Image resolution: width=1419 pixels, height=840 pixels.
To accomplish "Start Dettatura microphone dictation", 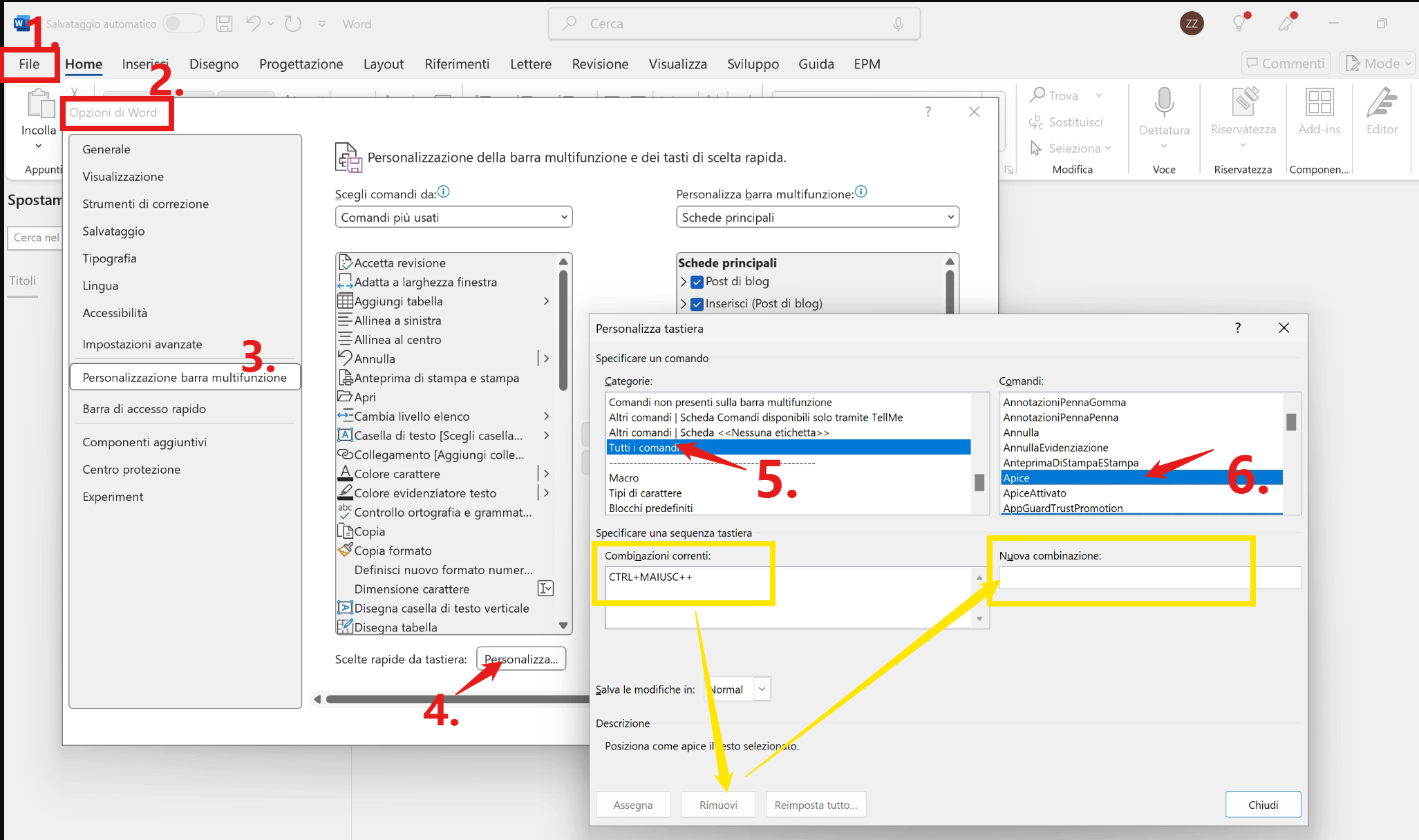I will [1164, 102].
